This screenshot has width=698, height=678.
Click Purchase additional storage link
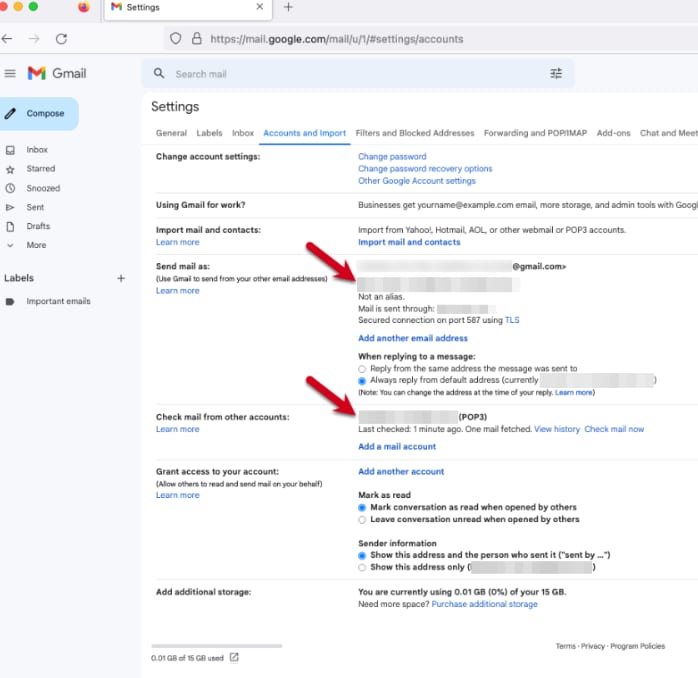pyautogui.click(x=484, y=604)
